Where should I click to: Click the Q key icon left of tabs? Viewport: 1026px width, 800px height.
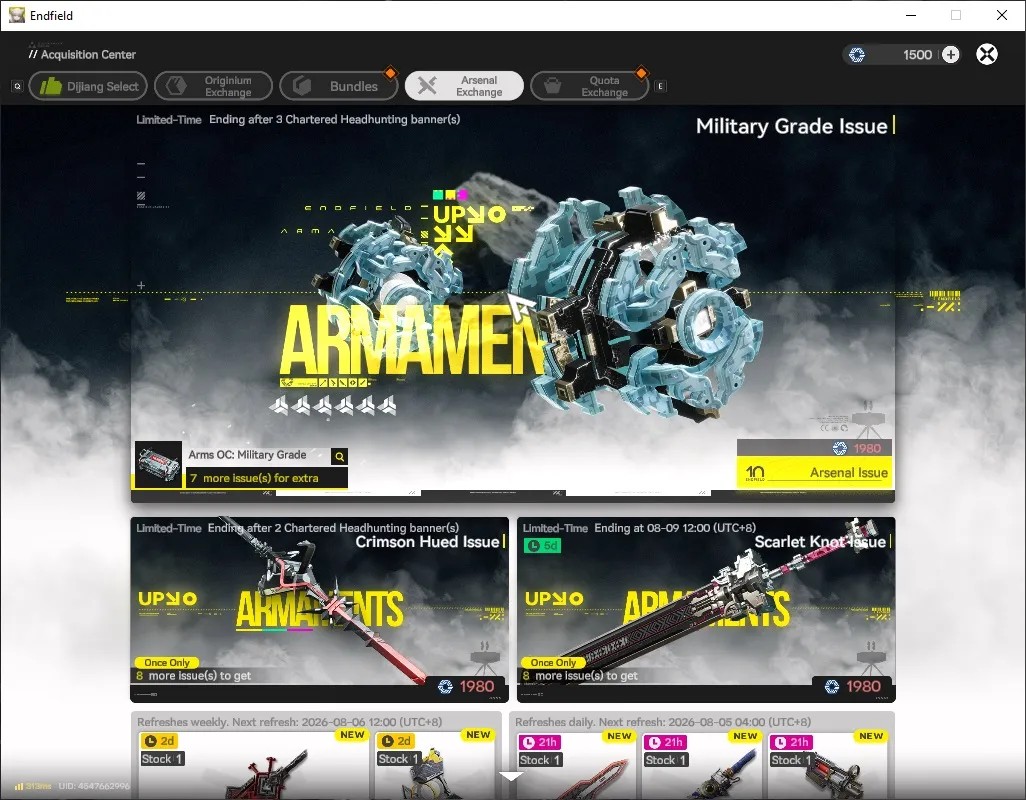[18, 86]
